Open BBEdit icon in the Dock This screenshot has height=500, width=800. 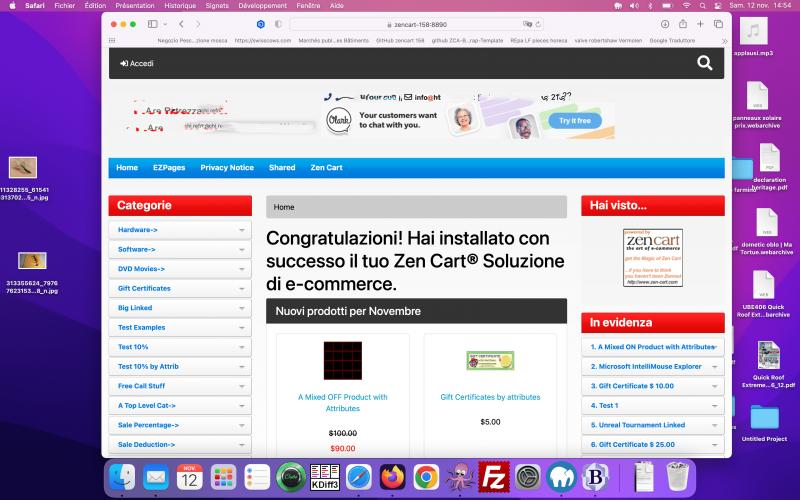(595, 478)
